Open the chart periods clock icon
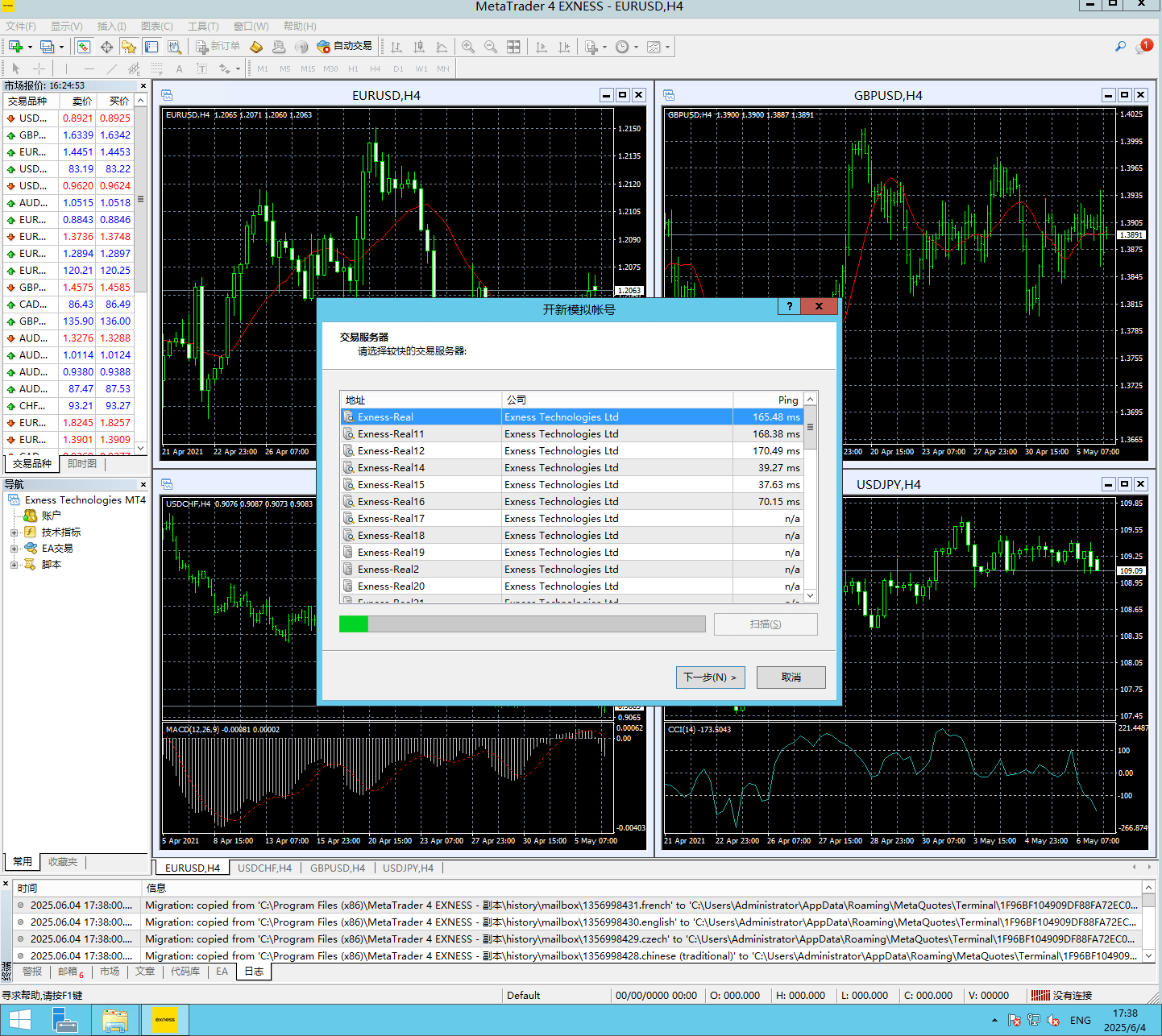1162x1036 pixels. coord(622,47)
